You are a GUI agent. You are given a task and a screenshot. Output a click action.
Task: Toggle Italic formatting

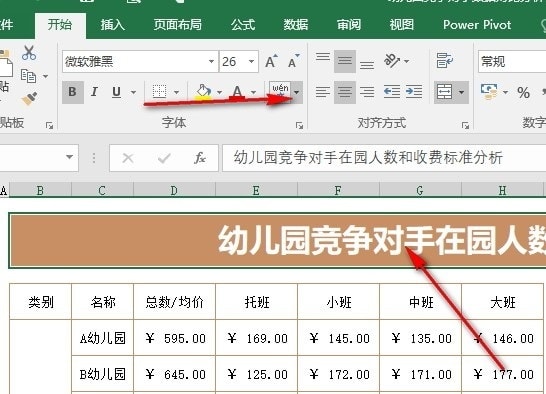[94, 92]
